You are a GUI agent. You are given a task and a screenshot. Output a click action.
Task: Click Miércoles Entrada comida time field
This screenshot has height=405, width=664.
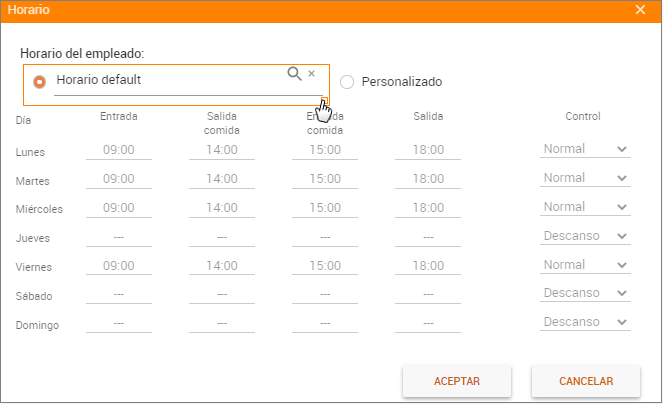pos(325,208)
